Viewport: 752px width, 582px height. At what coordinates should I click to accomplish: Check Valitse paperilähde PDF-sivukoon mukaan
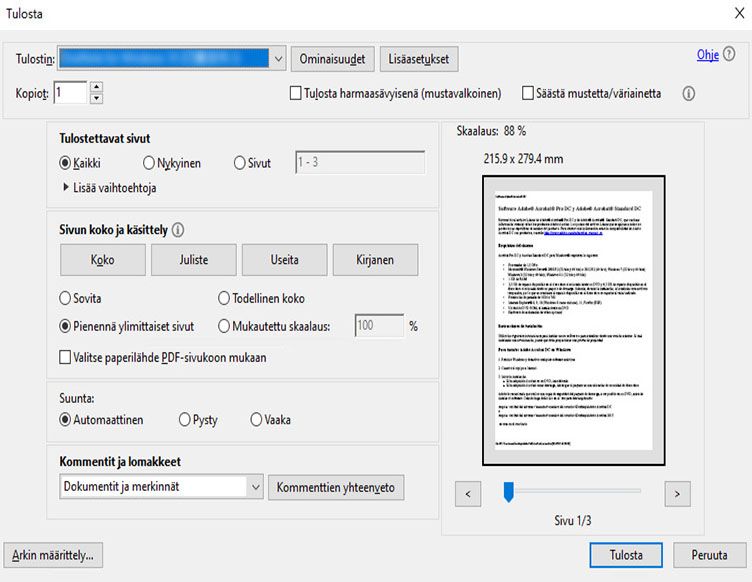click(x=65, y=357)
